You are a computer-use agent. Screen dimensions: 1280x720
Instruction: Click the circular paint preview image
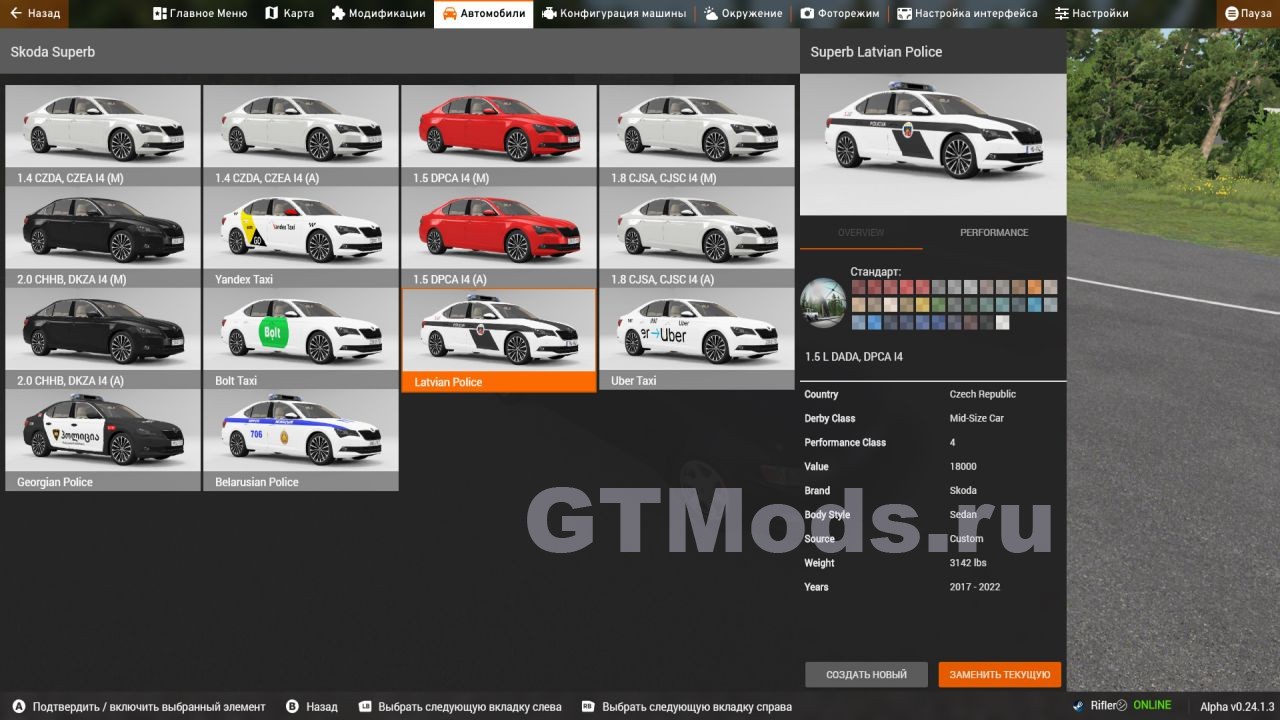tap(823, 303)
